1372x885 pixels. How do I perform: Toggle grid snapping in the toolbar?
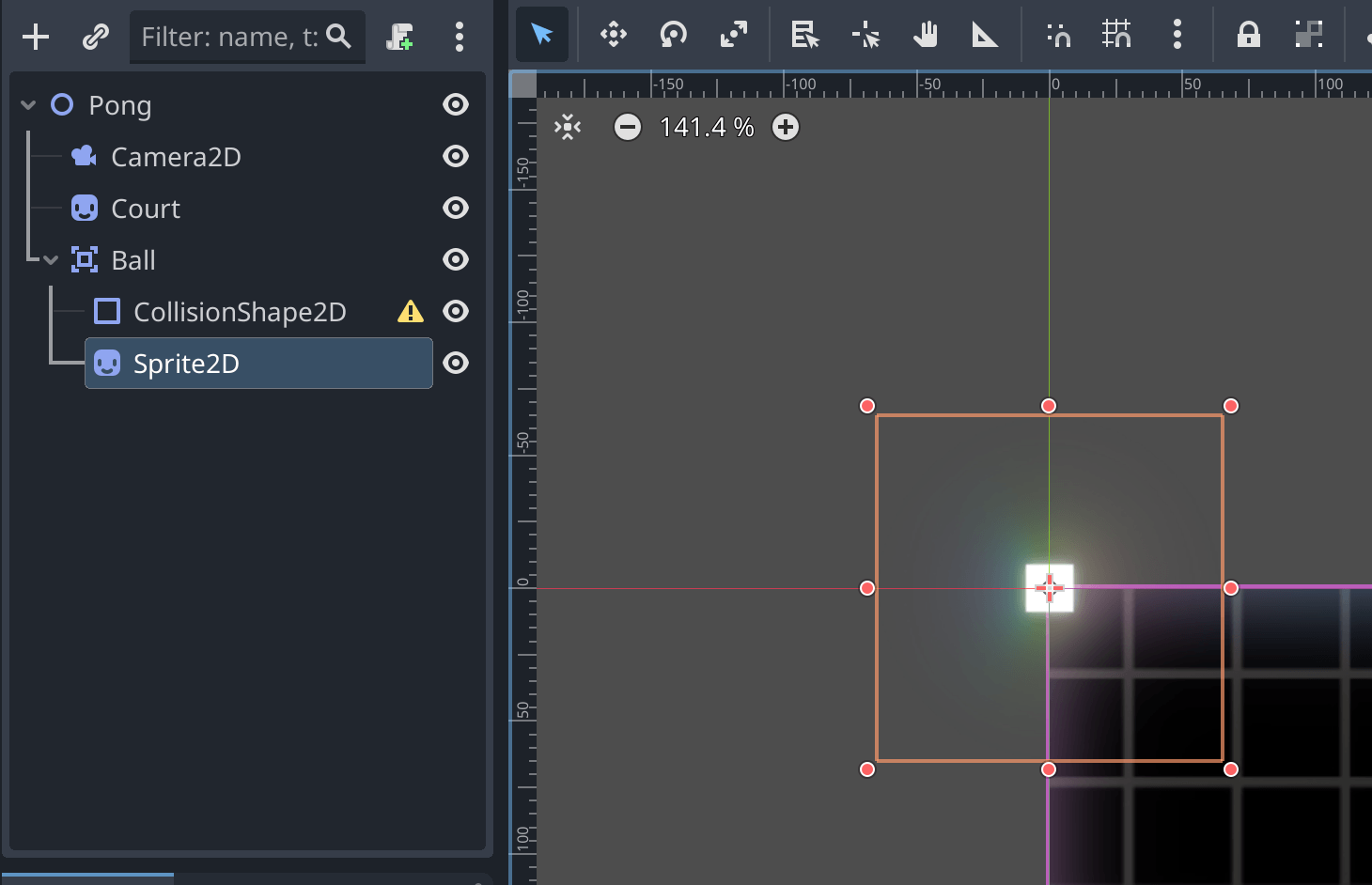click(1116, 35)
